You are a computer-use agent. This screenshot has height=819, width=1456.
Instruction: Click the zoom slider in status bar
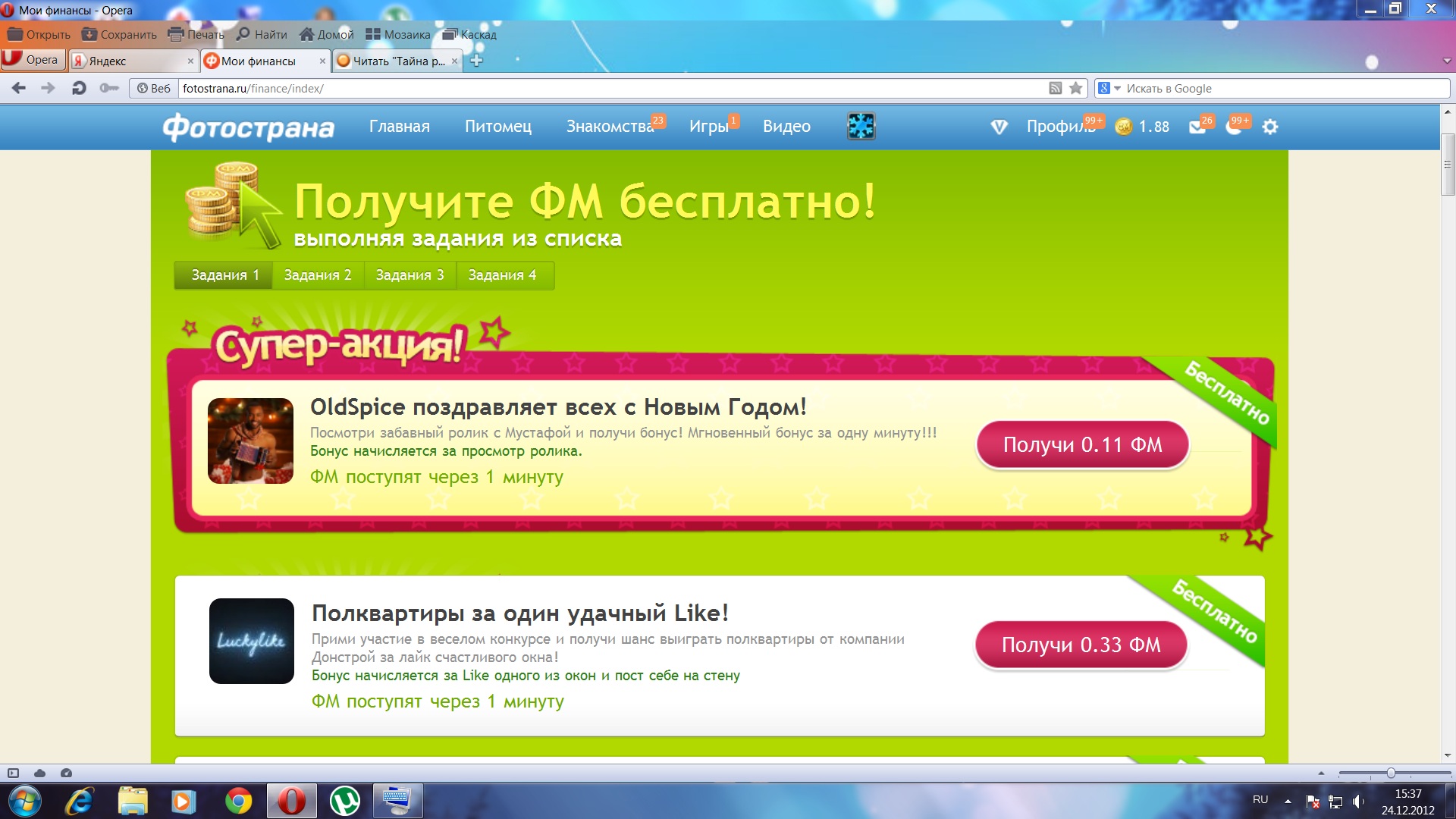click(x=1391, y=773)
